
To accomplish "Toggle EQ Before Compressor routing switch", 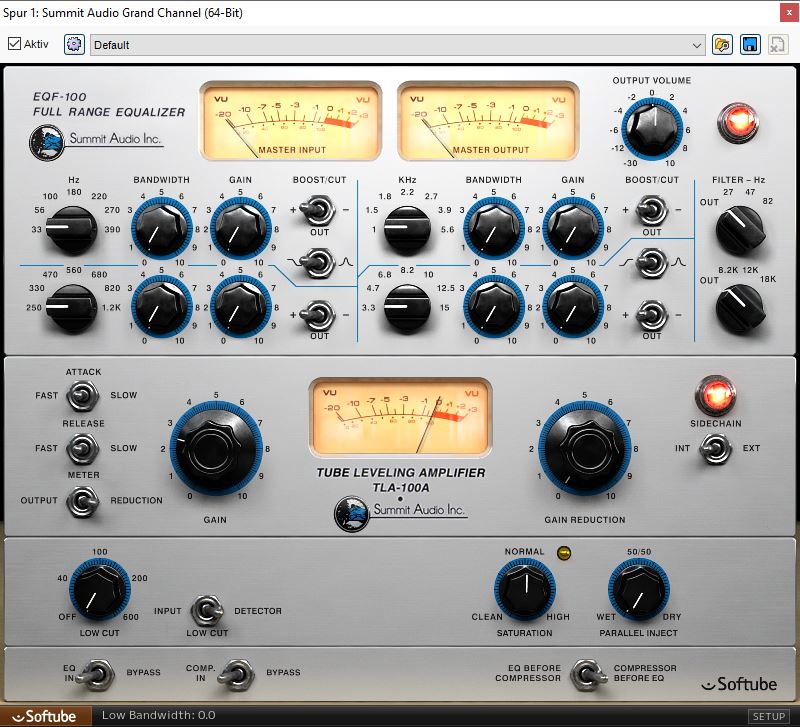I will tap(588, 674).
